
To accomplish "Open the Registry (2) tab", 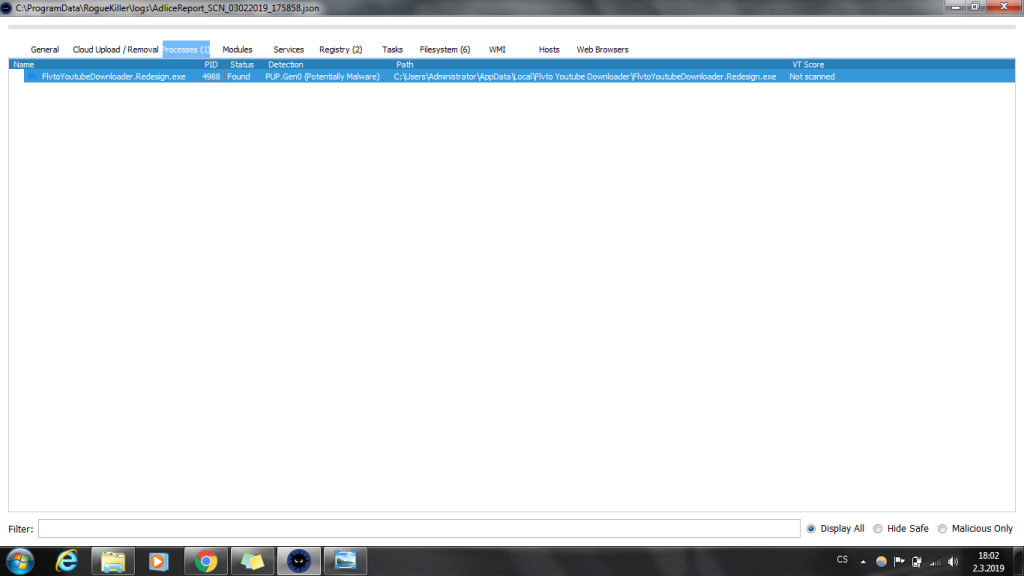I will click(x=340, y=50).
